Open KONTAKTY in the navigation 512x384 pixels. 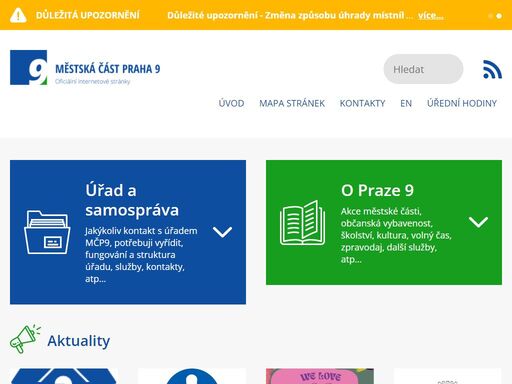[x=362, y=103]
